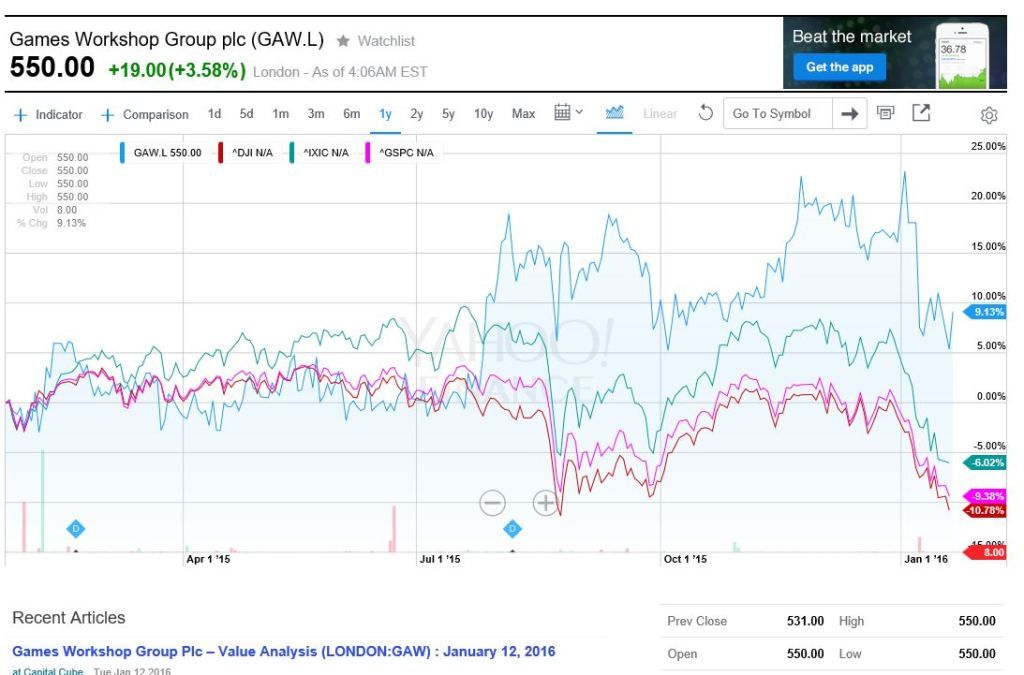Select the 10y time range

pos(483,114)
